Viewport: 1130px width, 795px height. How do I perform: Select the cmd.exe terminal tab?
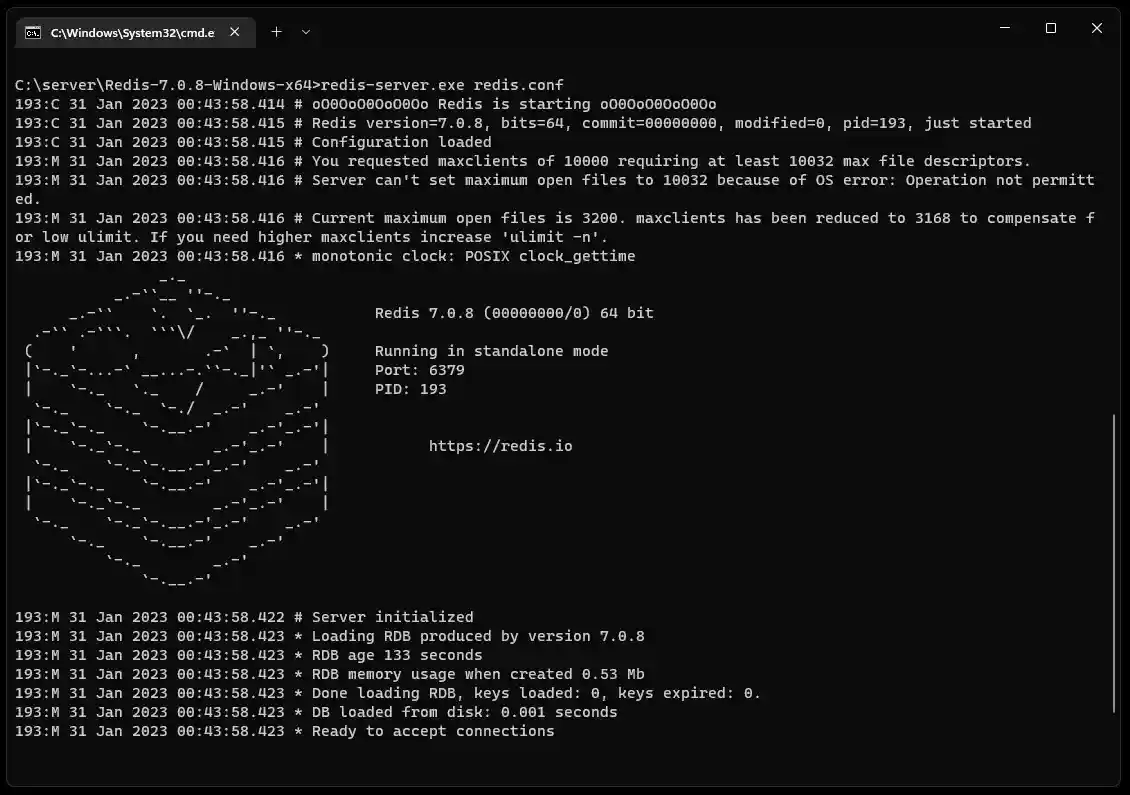pos(135,32)
